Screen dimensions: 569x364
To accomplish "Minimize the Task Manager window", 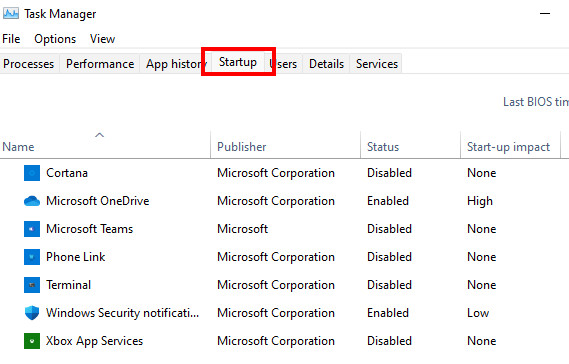I will tap(545, 14).
